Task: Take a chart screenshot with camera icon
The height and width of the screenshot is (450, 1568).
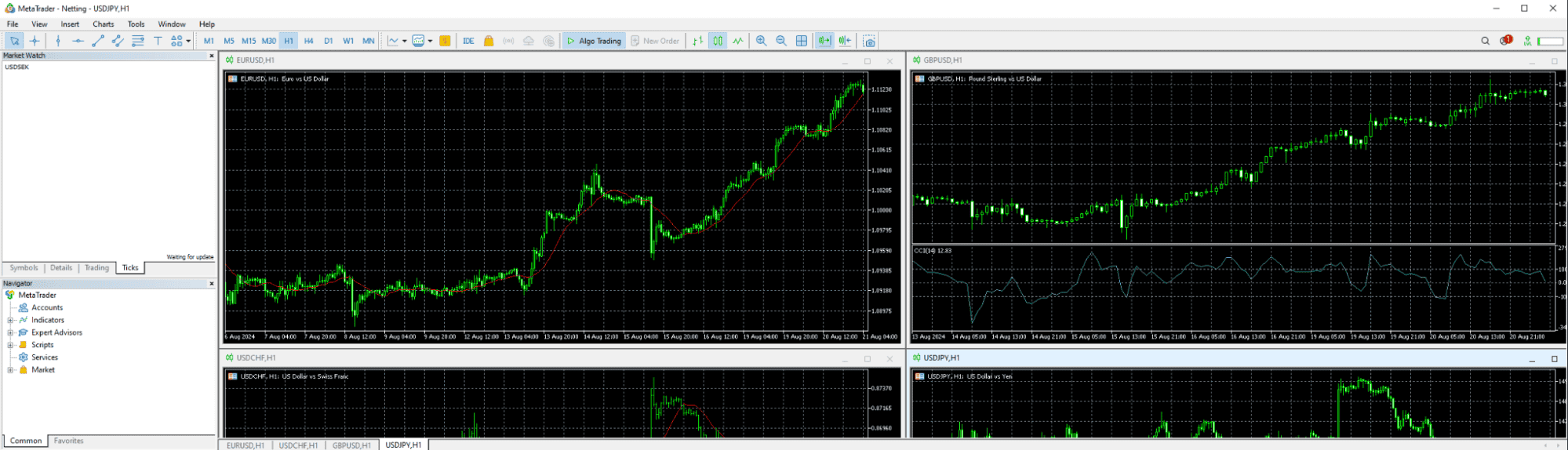Action: (869, 41)
